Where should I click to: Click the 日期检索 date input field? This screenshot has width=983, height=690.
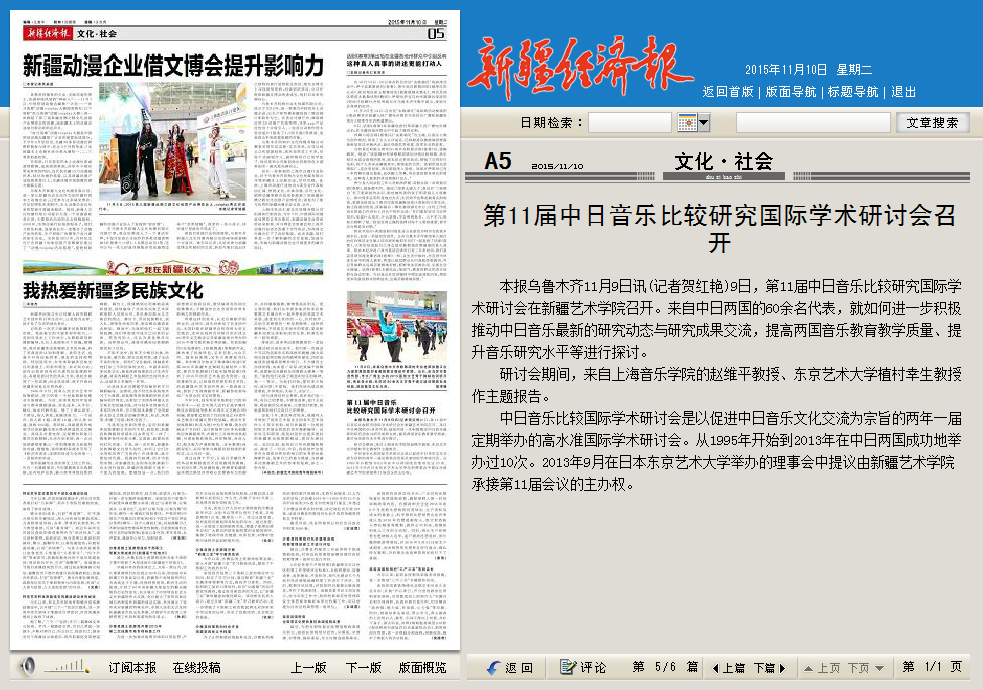[x=629, y=123]
